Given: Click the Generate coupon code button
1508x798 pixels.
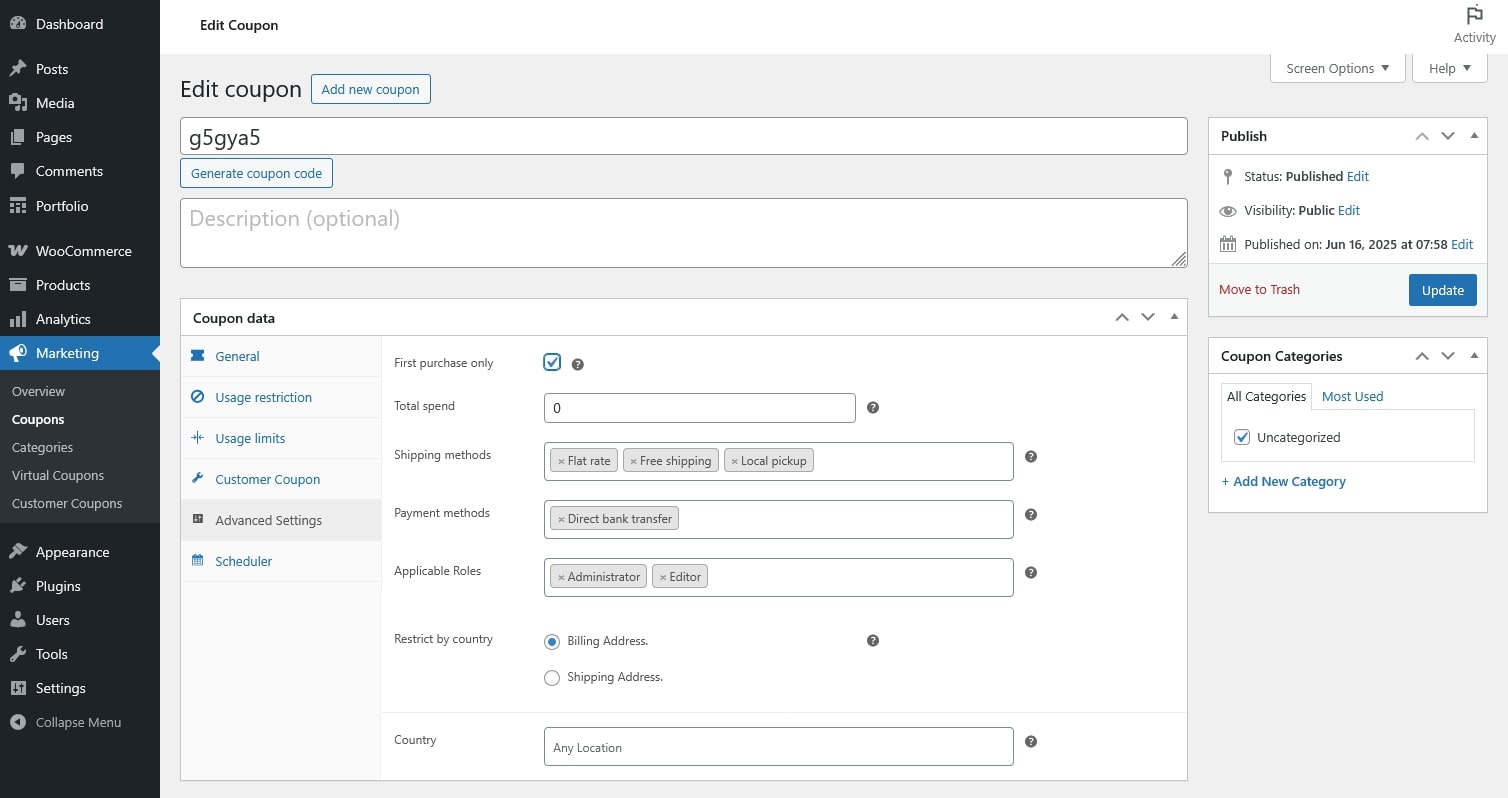Looking at the screenshot, I should 256,173.
